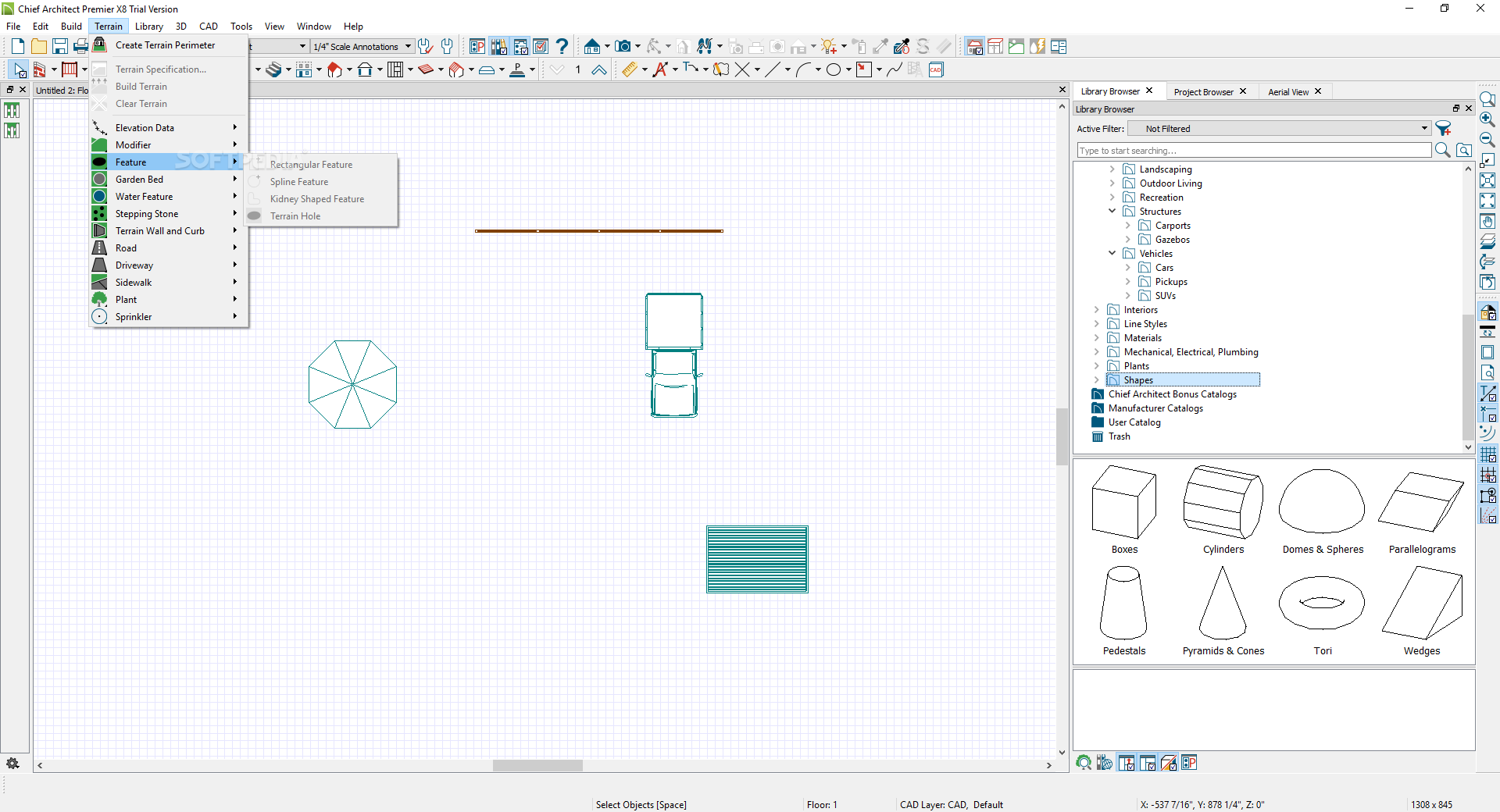Expand the Landscaping folder
The height and width of the screenshot is (812, 1500).
pyautogui.click(x=1112, y=169)
